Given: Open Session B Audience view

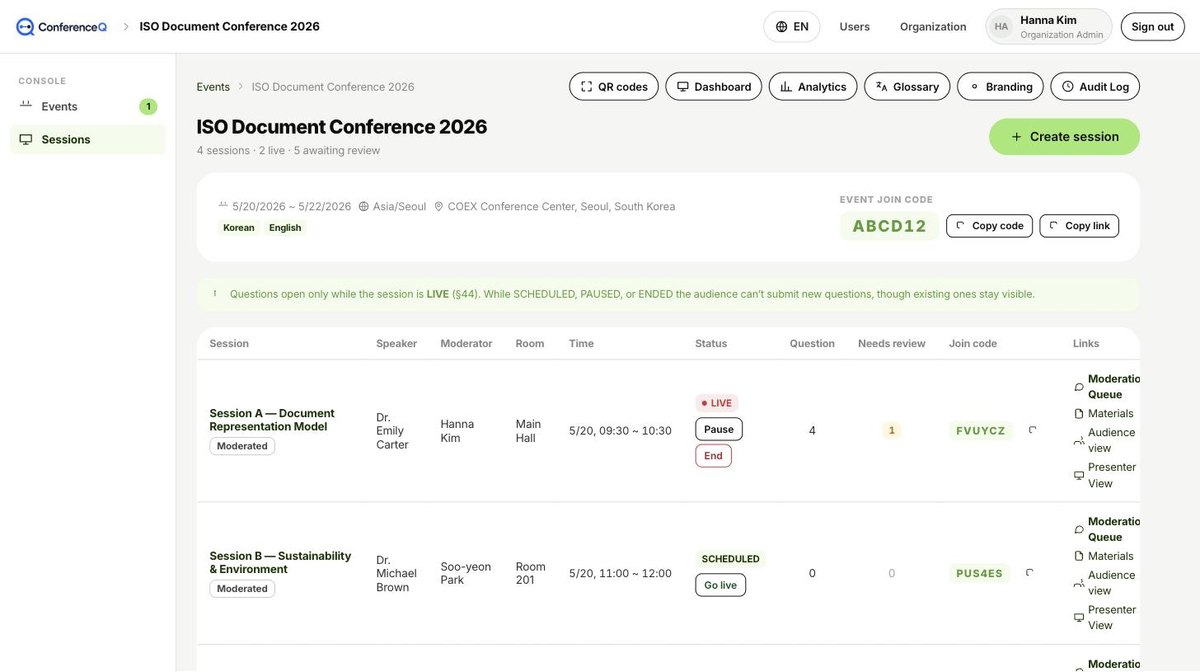Looking at the screenshot, I should [x=1105, y=583].
